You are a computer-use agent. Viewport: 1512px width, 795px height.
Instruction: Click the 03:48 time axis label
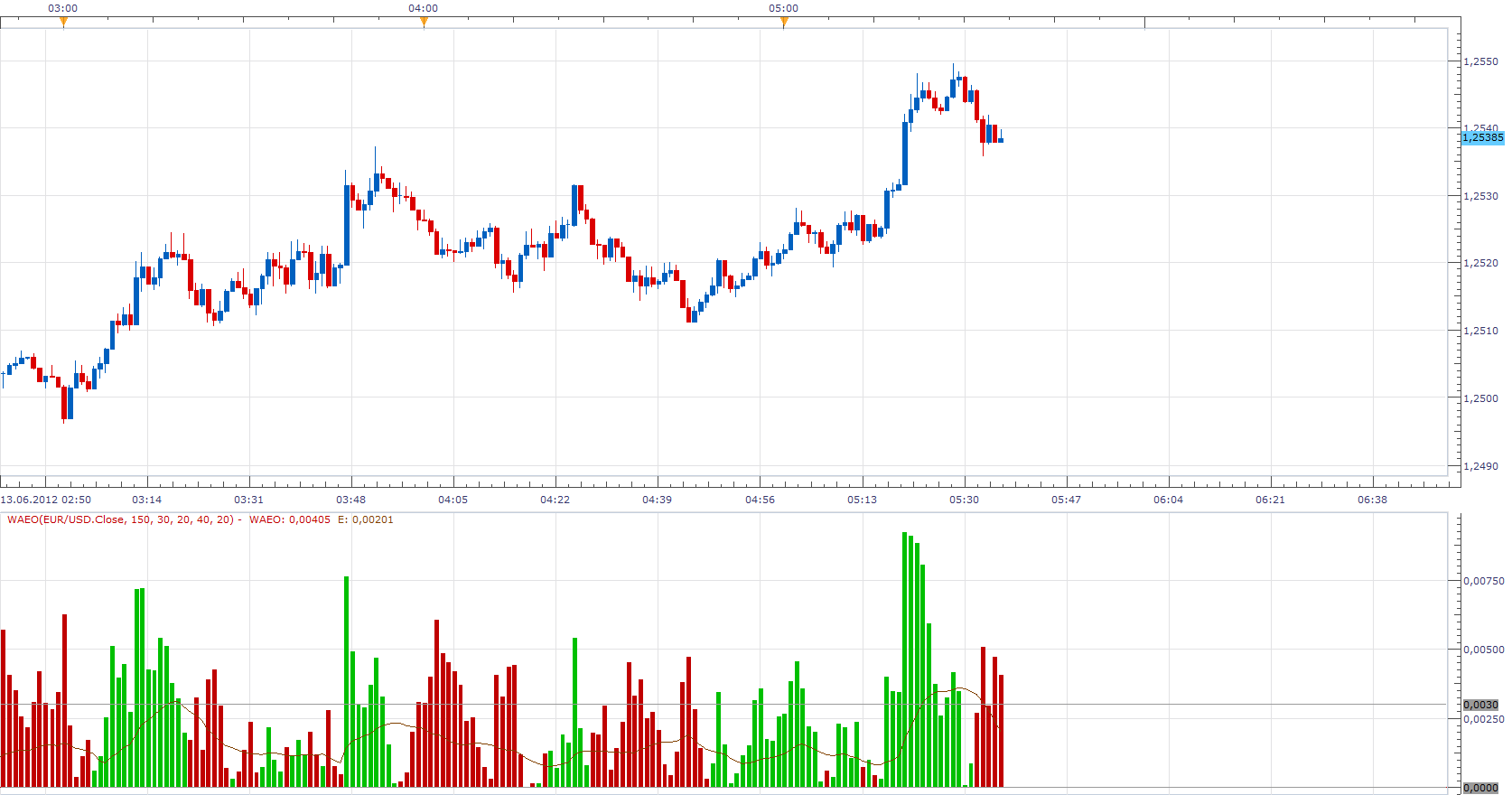click(351, 500)
